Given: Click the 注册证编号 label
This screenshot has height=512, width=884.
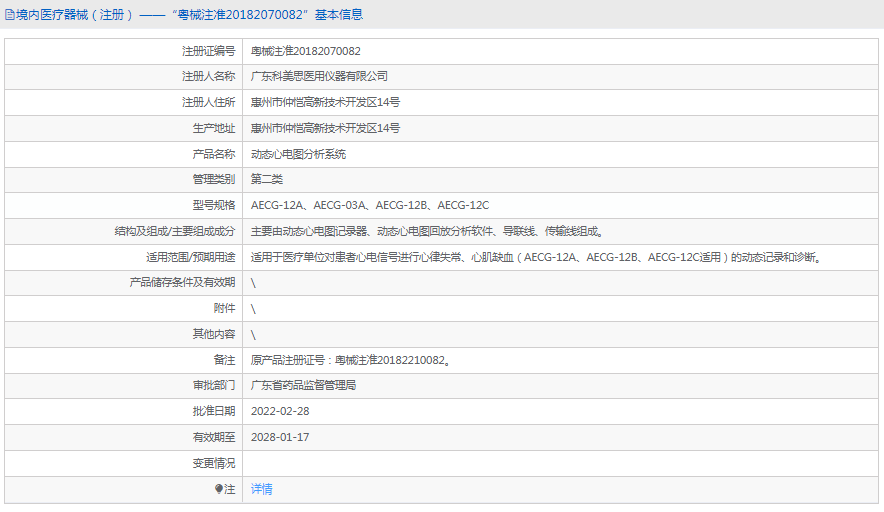Looking at the screenshot, I should (208, 51).
